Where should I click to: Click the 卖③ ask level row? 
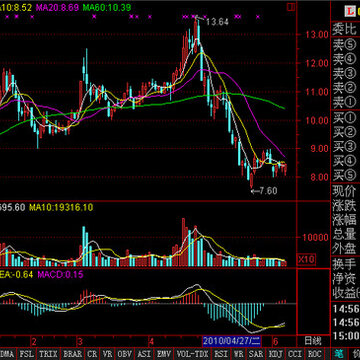pos(345,73)
